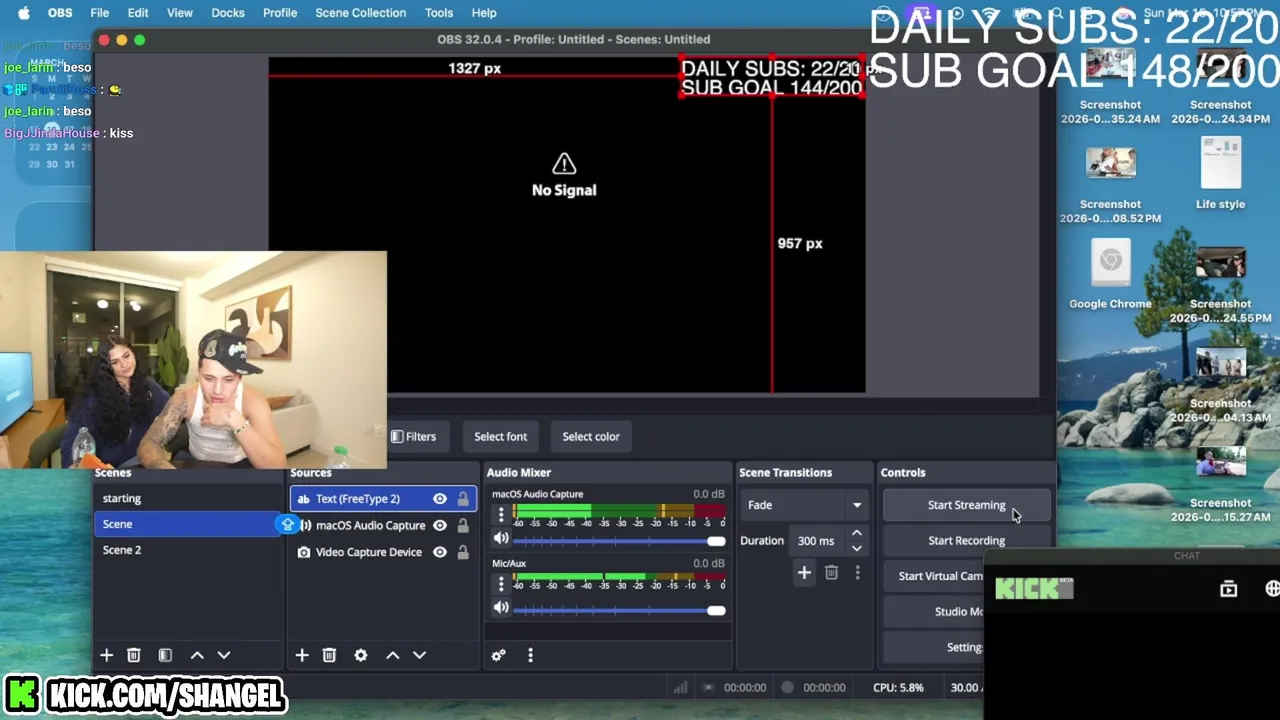Screen dimensions: 1280x720
Task: Click the 300 ms duration field
Action: (818, 541)
